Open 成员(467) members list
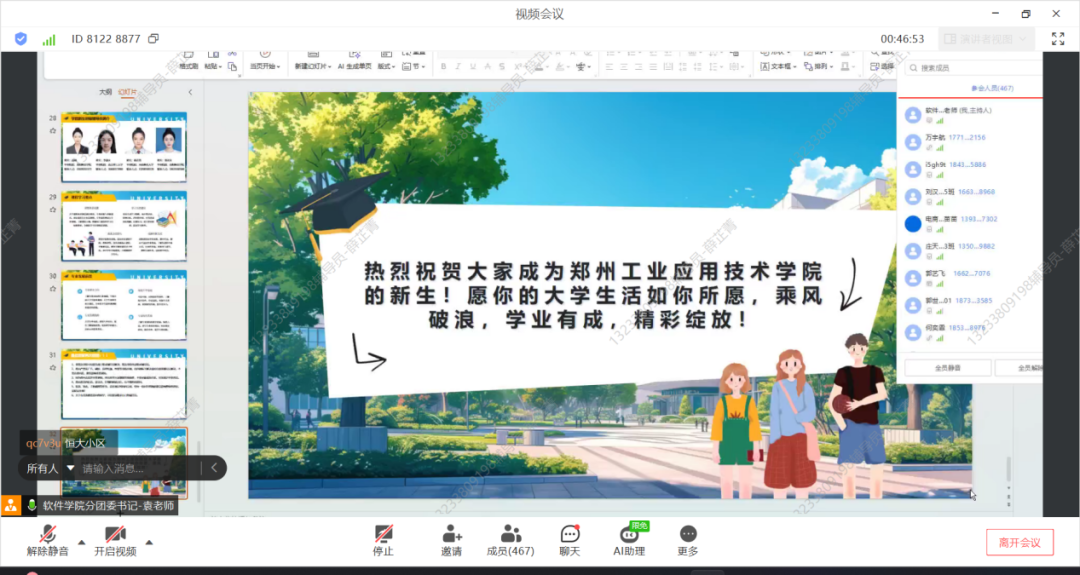 tap(510, 540)
